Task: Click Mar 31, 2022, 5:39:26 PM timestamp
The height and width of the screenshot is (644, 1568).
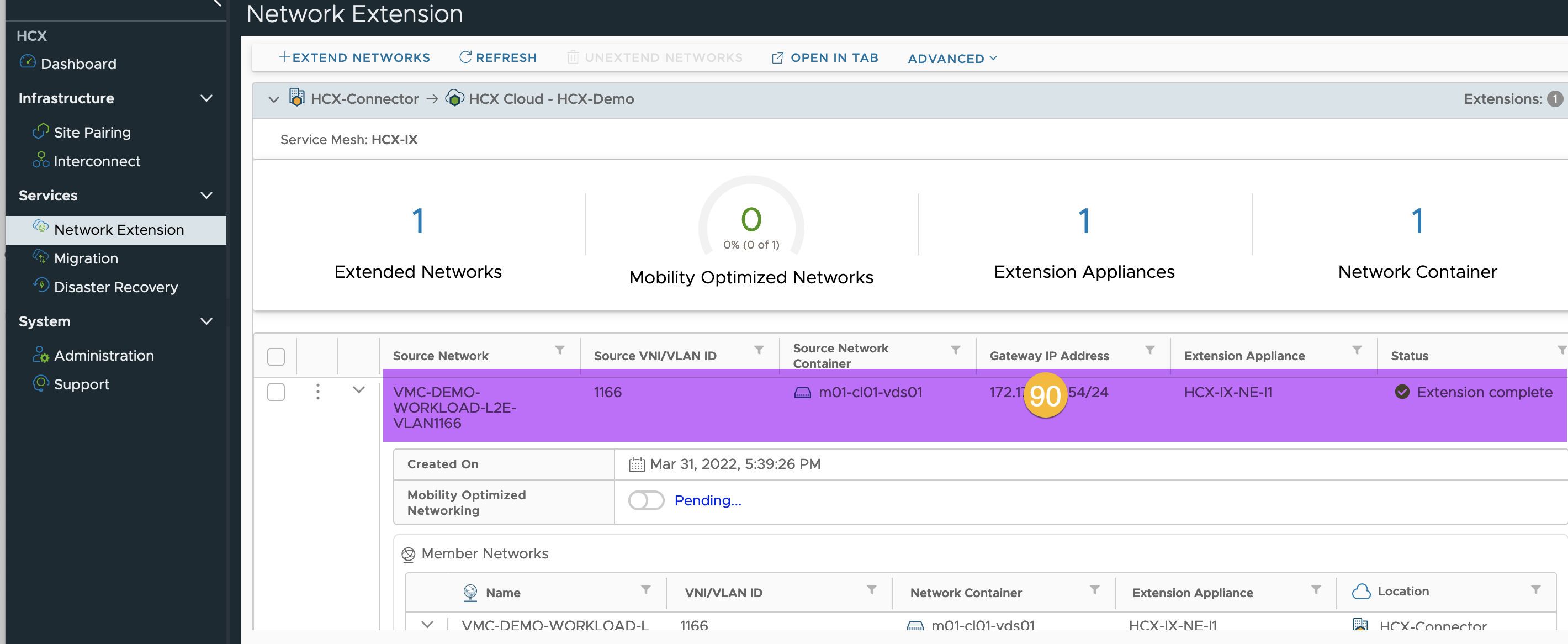Action: pyautogui.click(x=735, y=464)
